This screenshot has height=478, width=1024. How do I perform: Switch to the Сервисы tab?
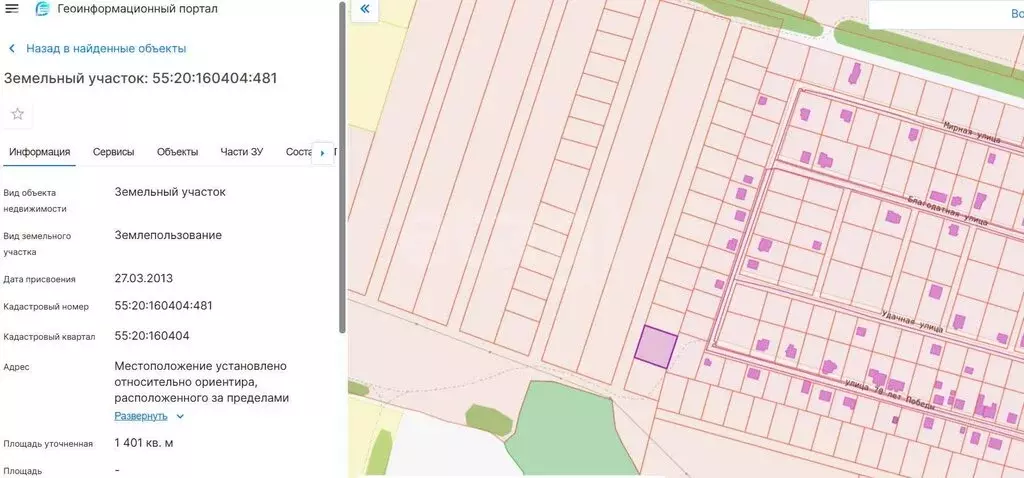pyautogui.click(x=113, y=152)
